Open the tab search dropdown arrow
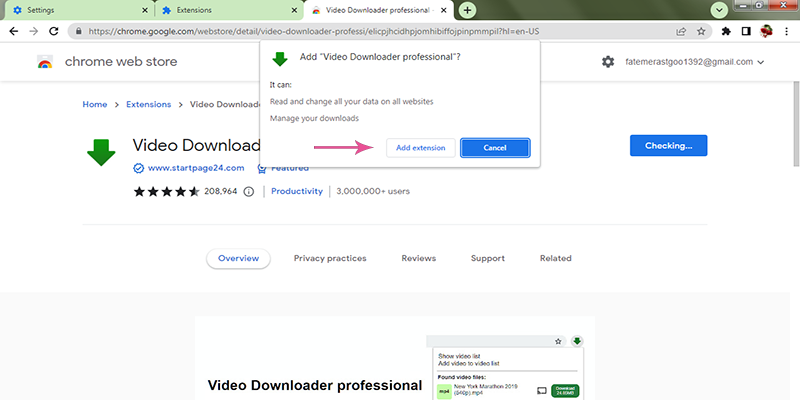The width and height of the screenshot is (800, 400). [x=718, y=10]
